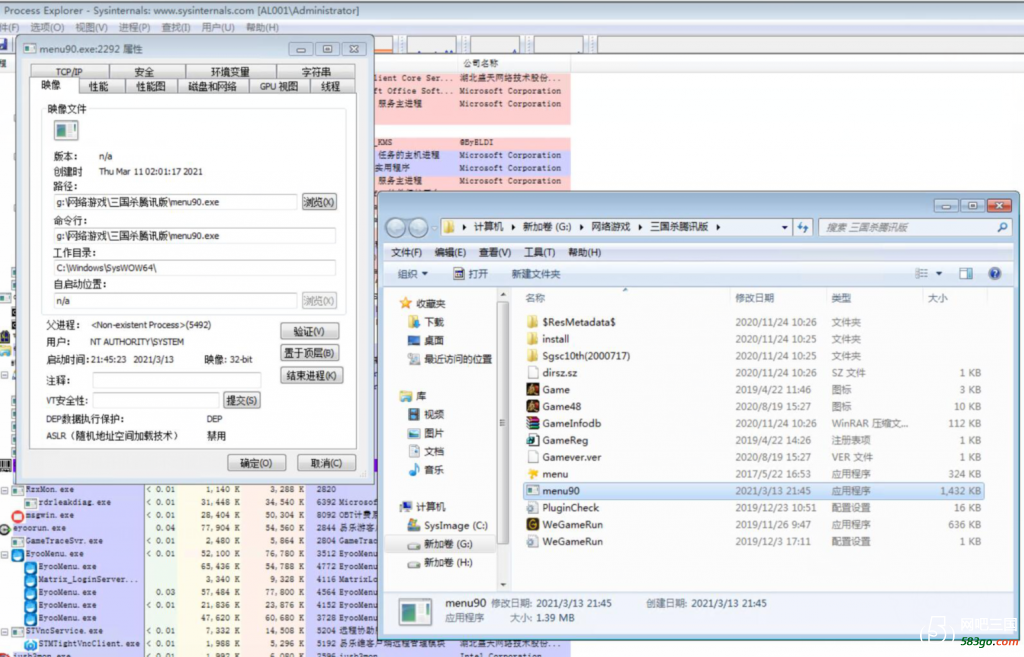Click the 提交(S) button

point(242,400)
